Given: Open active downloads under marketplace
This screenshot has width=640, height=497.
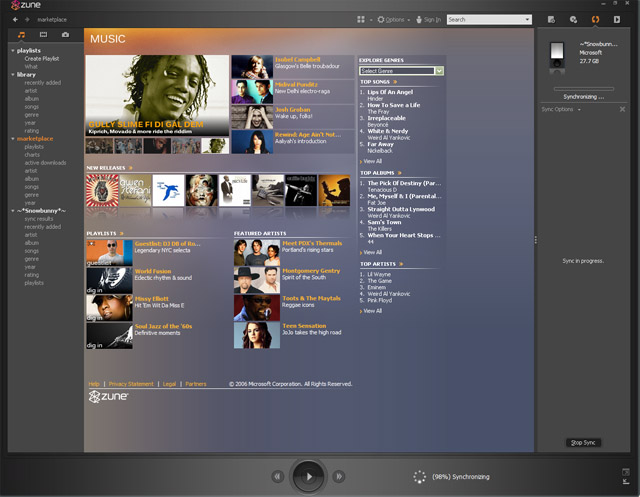Looking at the screenshot, I should tap(45, 163).
